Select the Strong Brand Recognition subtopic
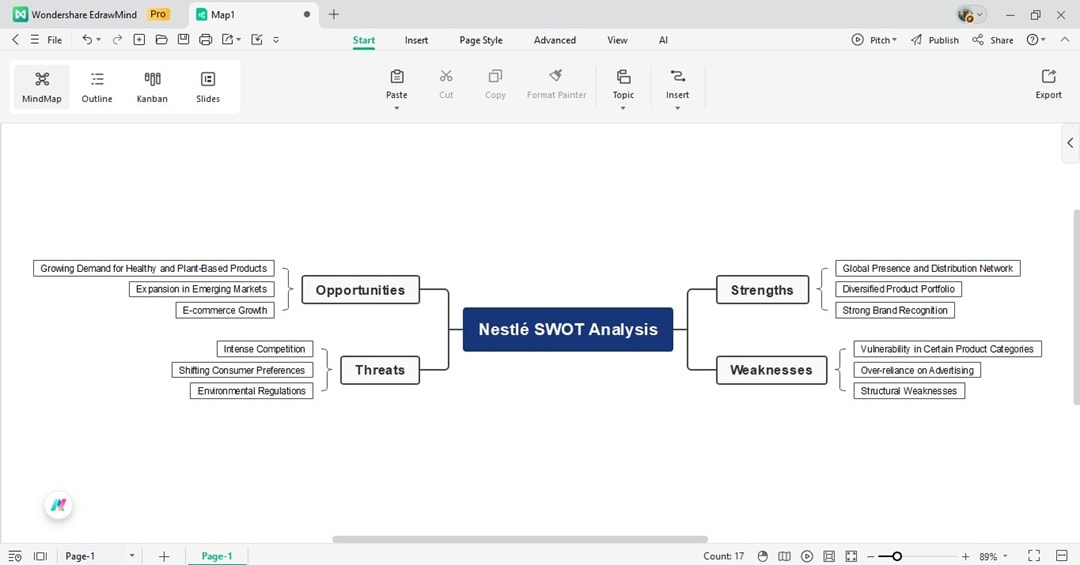The width and height of the screenshot is (1080, 565). (895, 310)
